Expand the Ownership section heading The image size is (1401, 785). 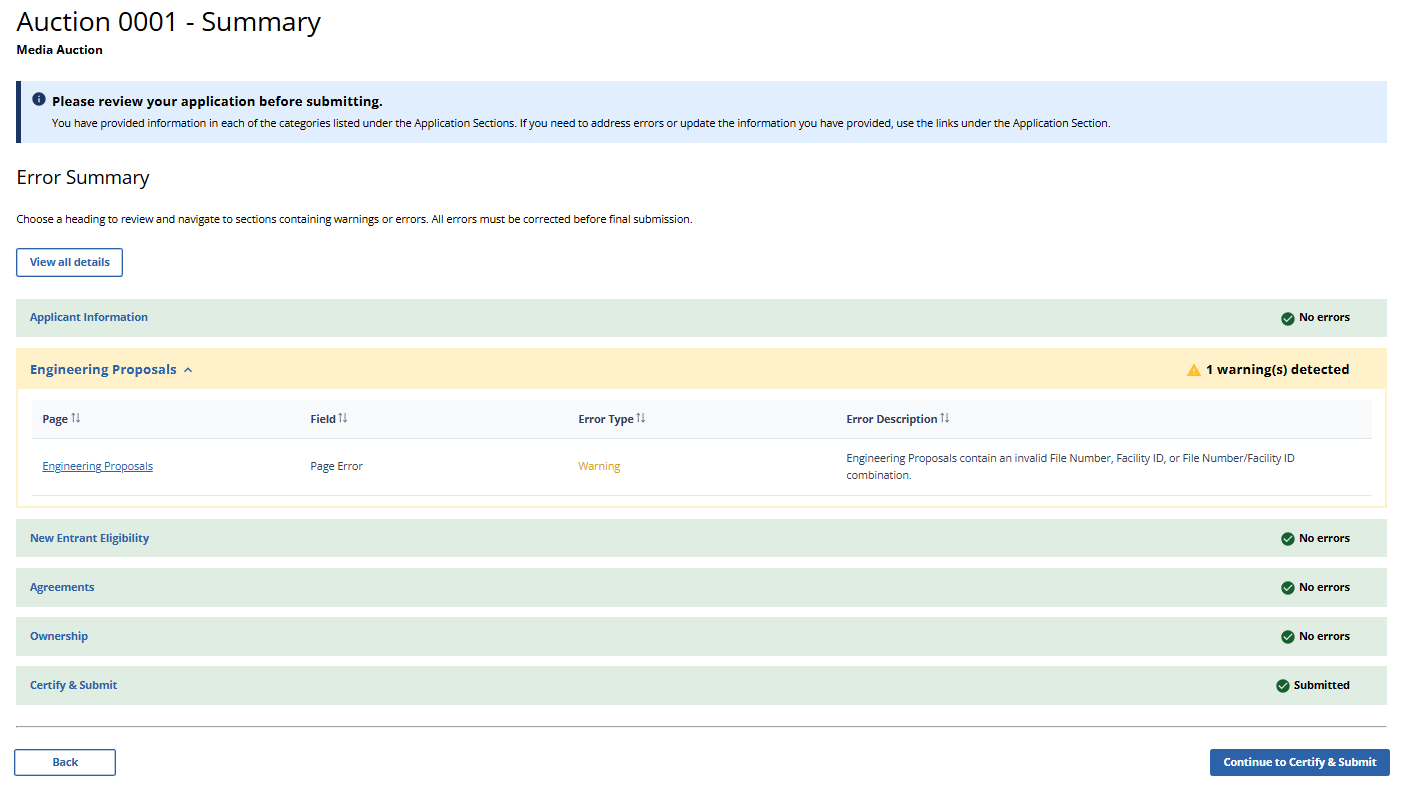click(x=59, y=636)
